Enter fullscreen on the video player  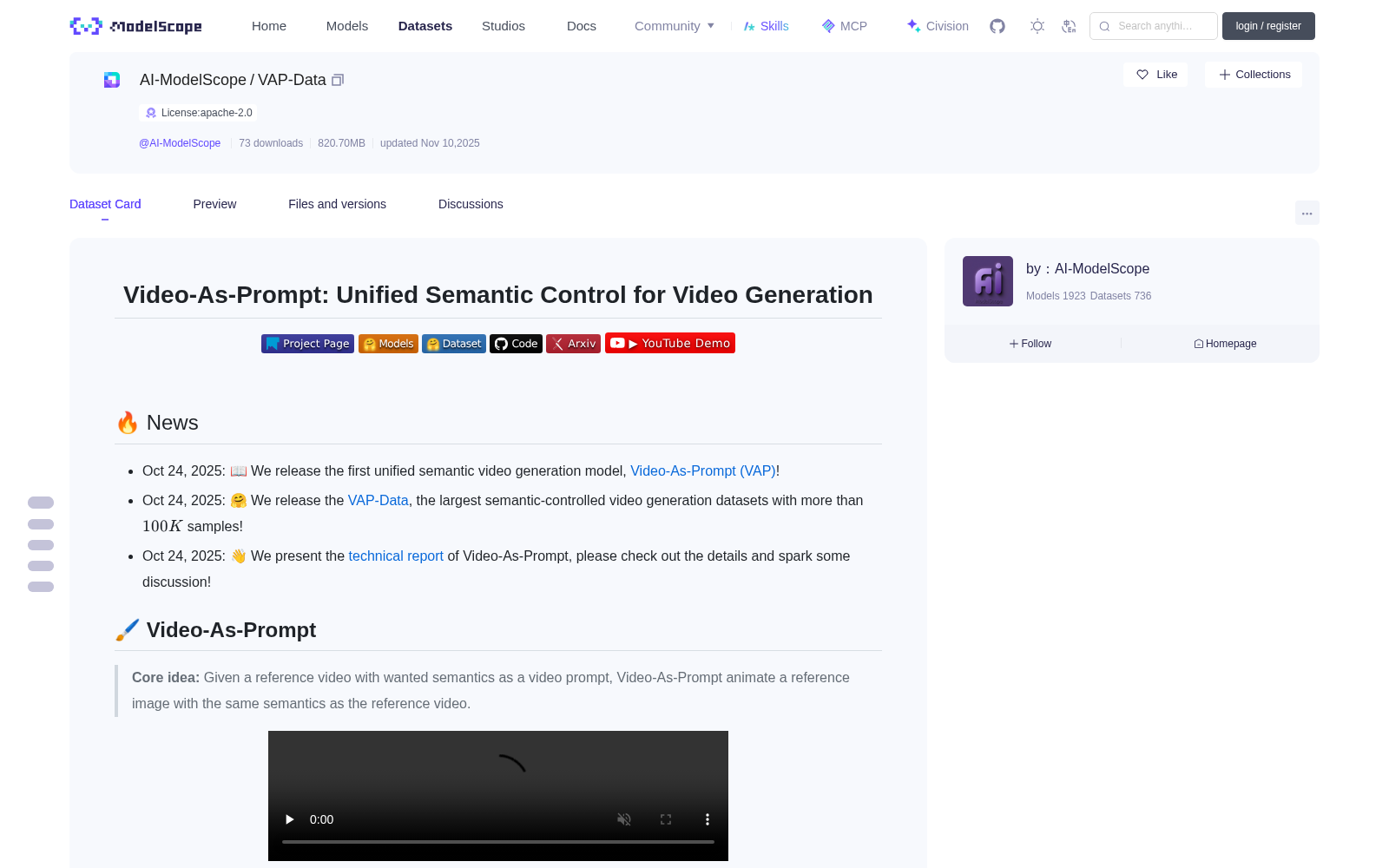click(666, 819)
